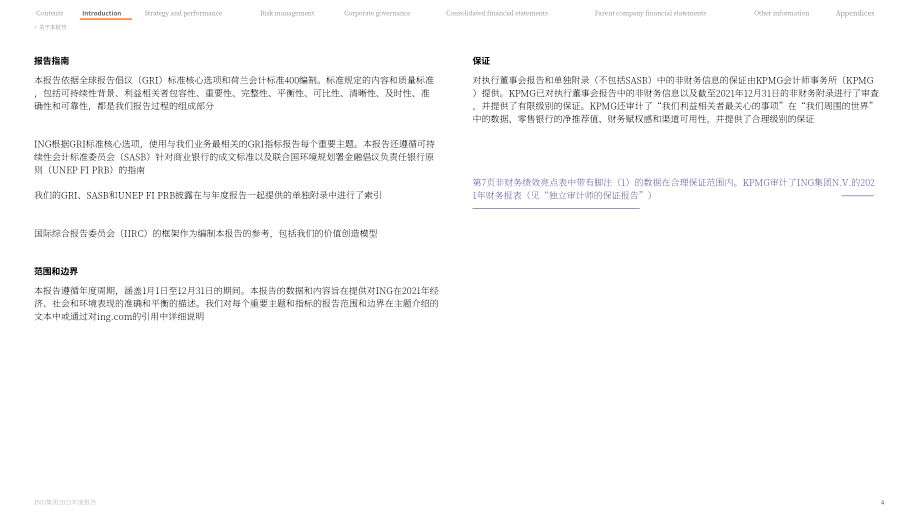Screen dimensions: 920x518
Task: Click page number 4 in footer
Action: (x=882, y=502)
